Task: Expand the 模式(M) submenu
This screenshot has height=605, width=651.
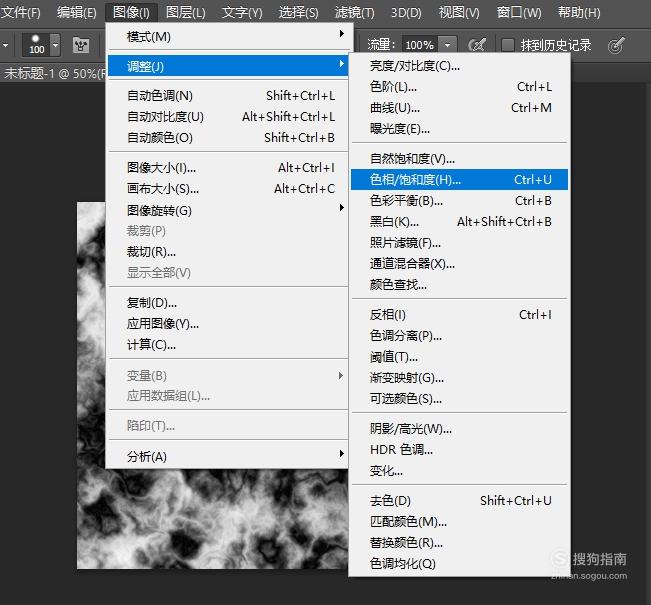Action: 228,37
